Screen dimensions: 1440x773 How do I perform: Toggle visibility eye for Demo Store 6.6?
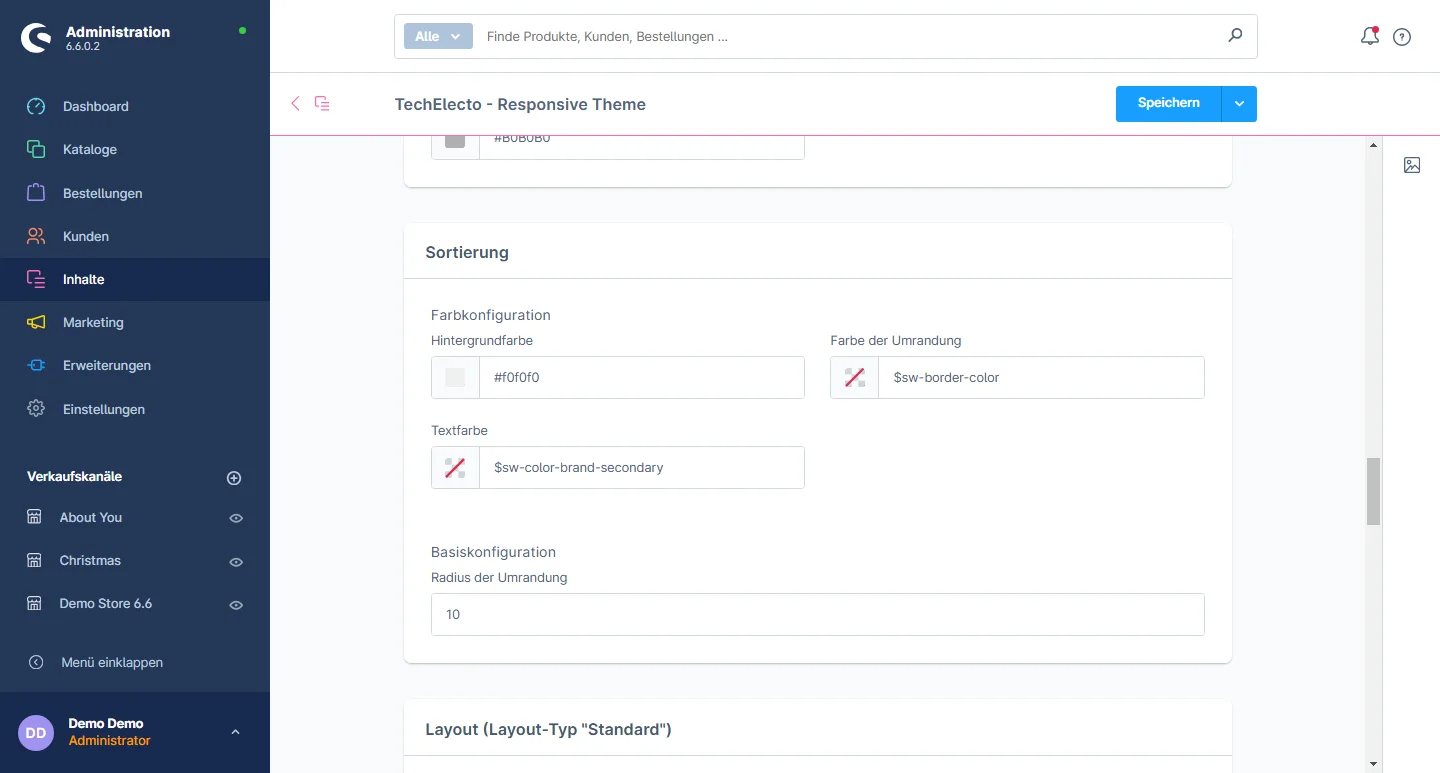(236, 605)
